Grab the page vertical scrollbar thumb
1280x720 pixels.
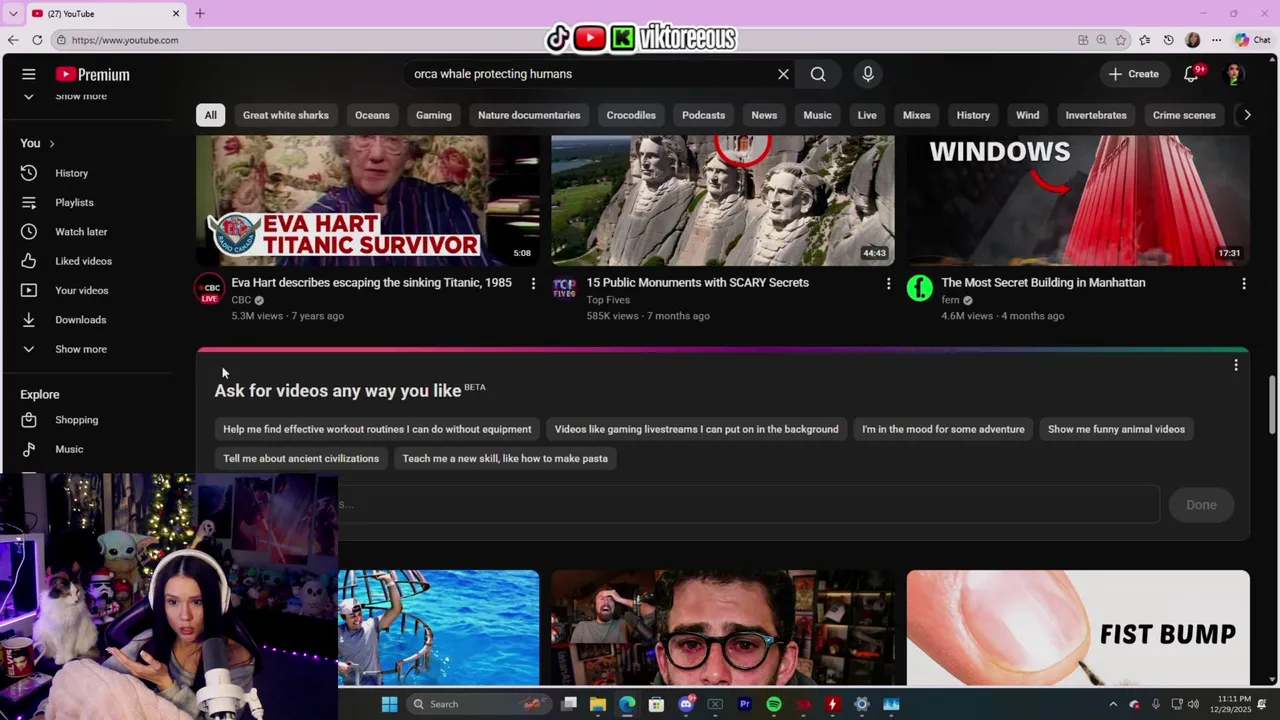(1273, 405)
